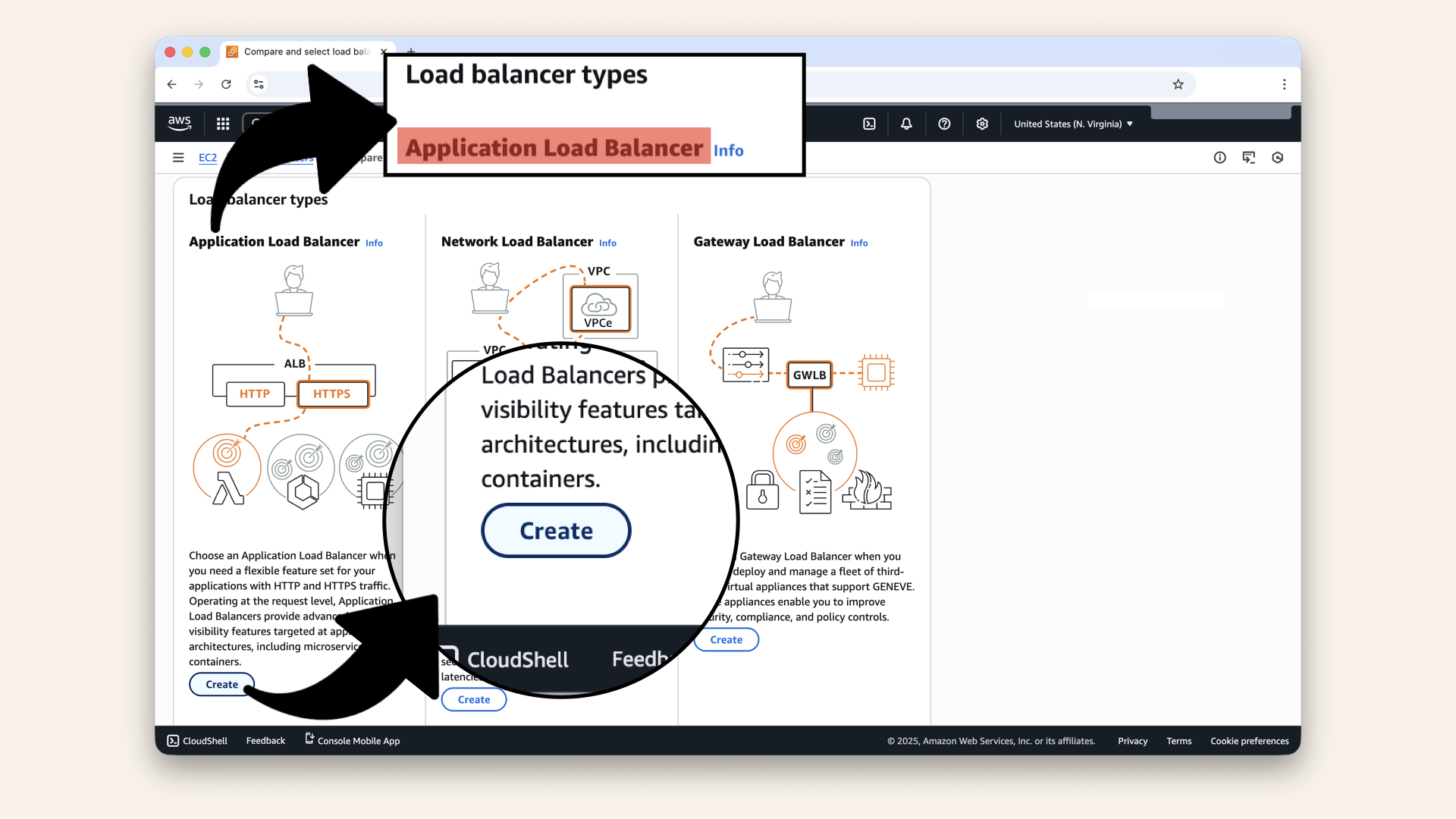Bookmark the page using the star icon
The height and width of the screenshot is (819, 1456).
pos(1178,84)
